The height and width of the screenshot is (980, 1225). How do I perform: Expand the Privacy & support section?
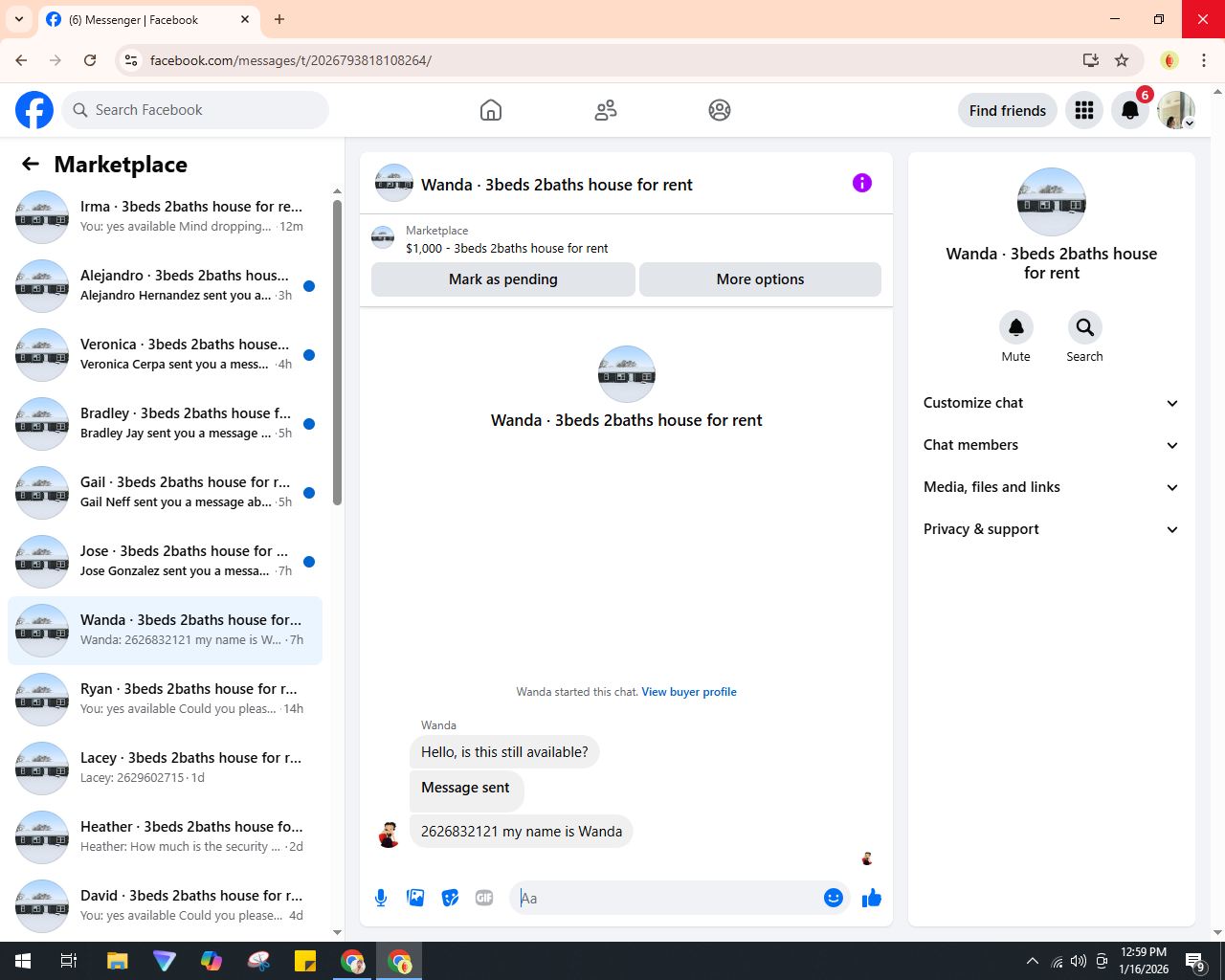[1052, 529]
